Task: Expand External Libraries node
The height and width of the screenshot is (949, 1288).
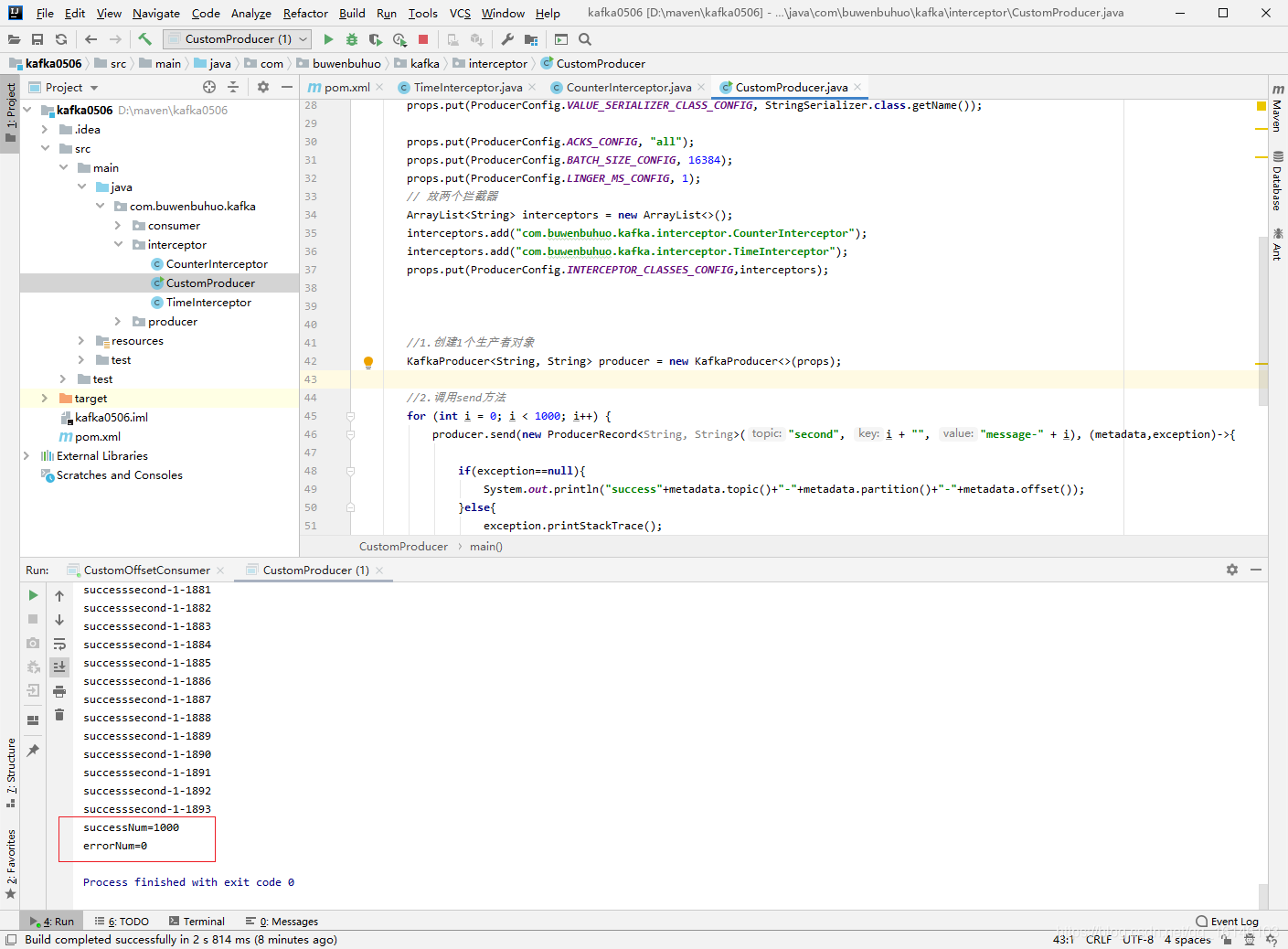Action: pyautogui.click(x=27, y=455)
